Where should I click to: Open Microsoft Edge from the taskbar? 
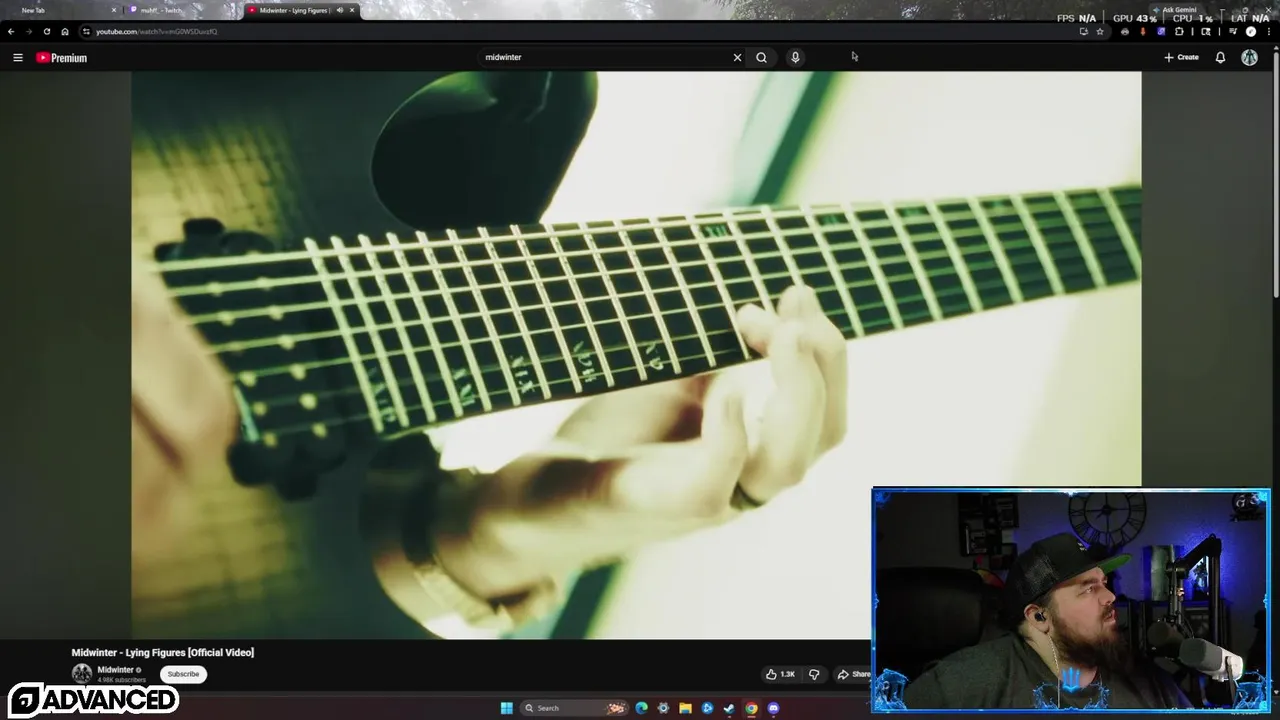(641, 708)
